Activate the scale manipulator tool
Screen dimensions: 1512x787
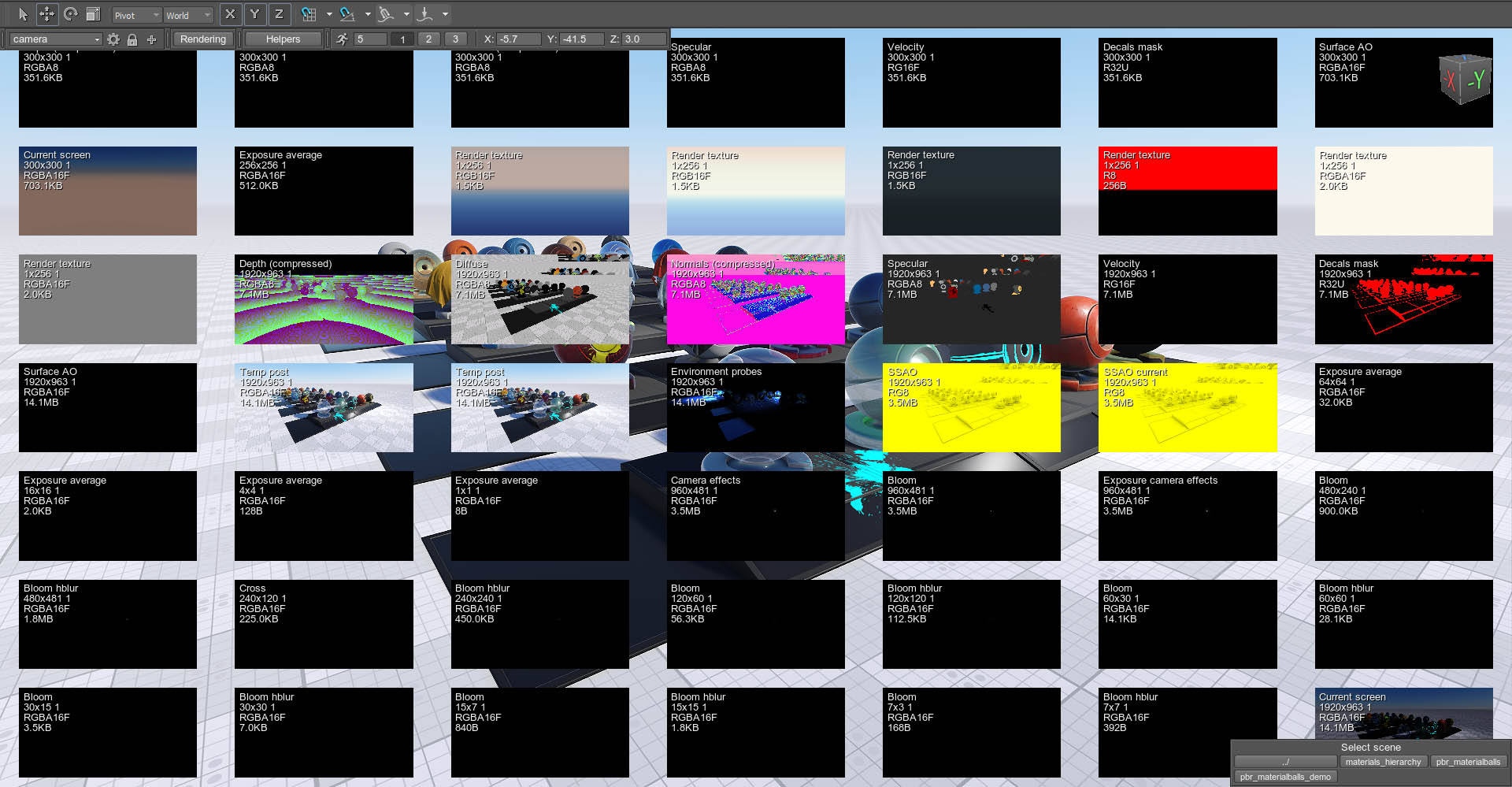[93, 14]
